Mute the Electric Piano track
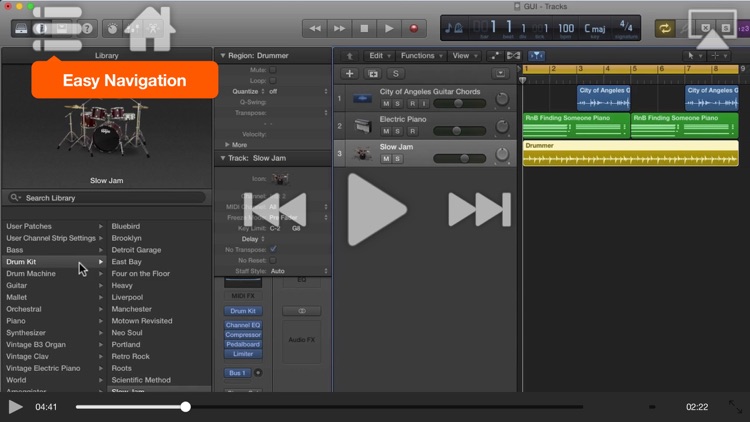 click(386, 131)
